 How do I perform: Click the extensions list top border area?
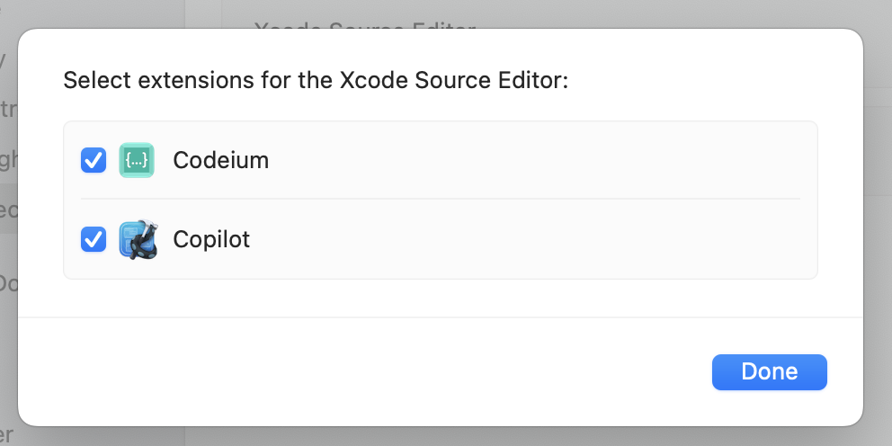click(440, 122)
